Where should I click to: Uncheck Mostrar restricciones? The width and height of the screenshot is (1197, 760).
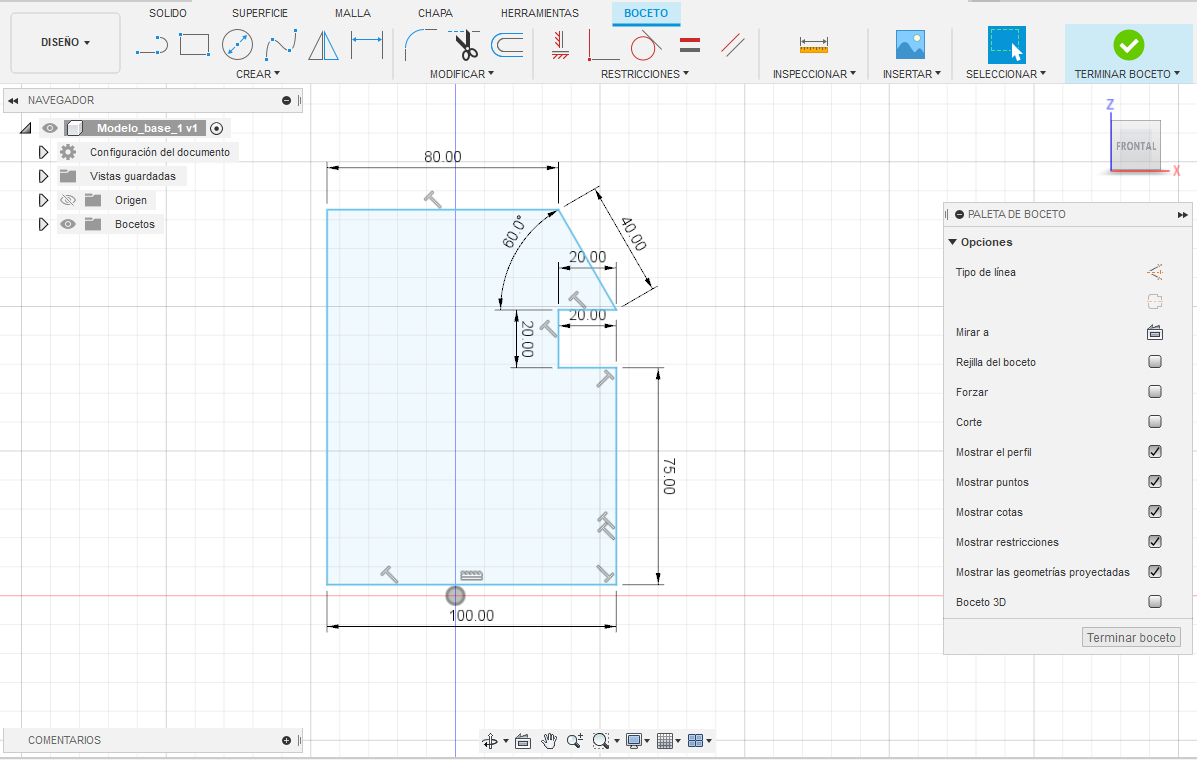(1155, 542)
